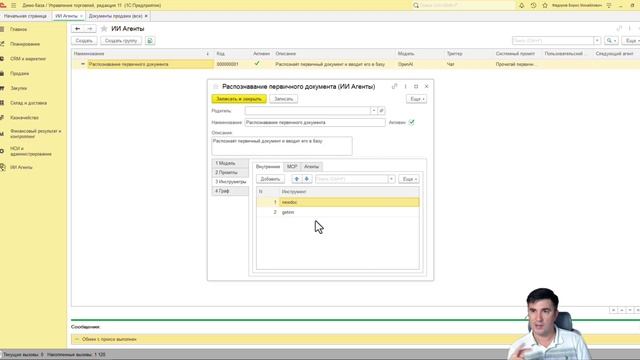Click the main list search field
The image size is (640, 360).
pos(553,41)
